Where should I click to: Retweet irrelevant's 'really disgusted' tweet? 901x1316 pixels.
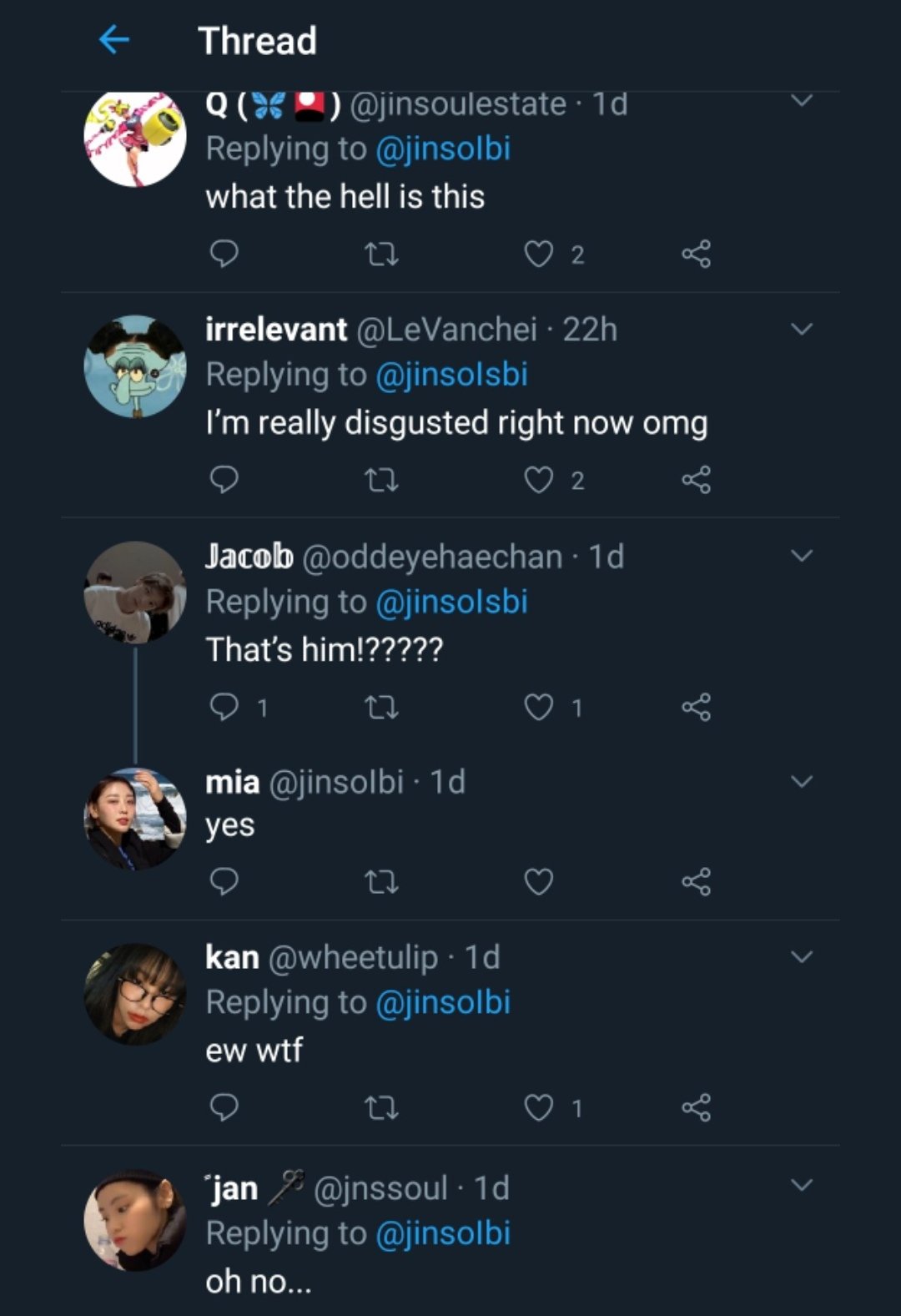[382, 480]
